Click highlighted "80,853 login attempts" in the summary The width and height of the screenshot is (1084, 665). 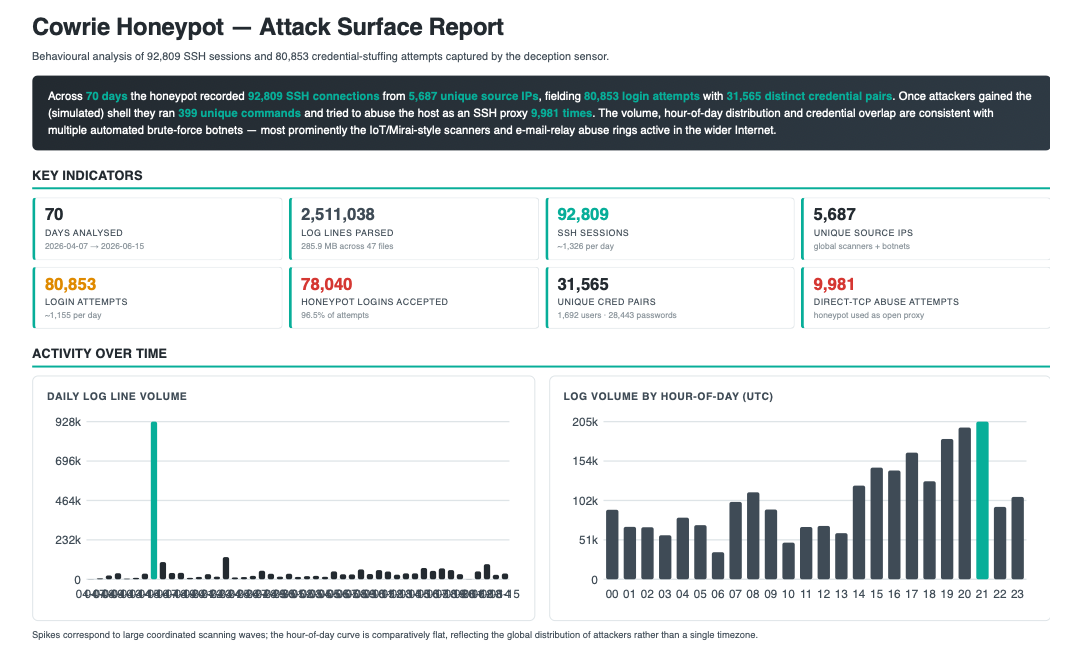click(x=642, y=96)
